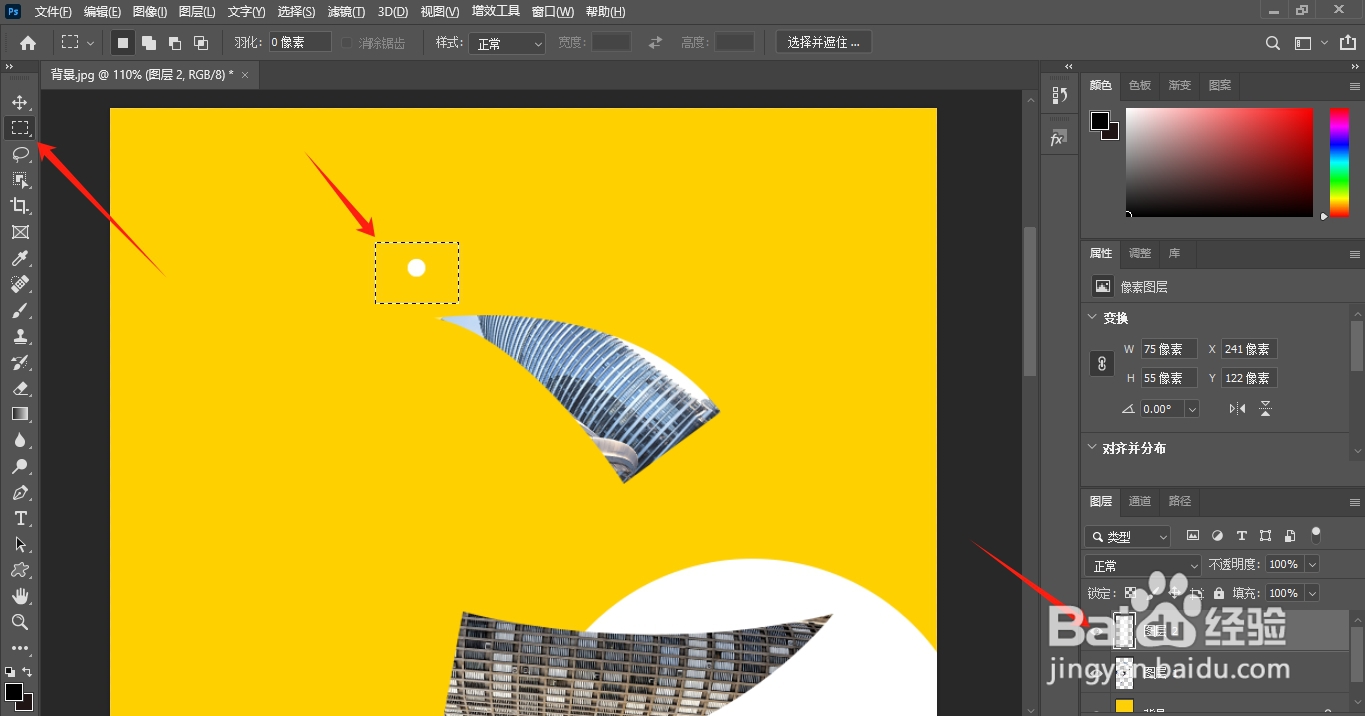
Task: Choose Intersect with selection mode
Action: (201, 43)
